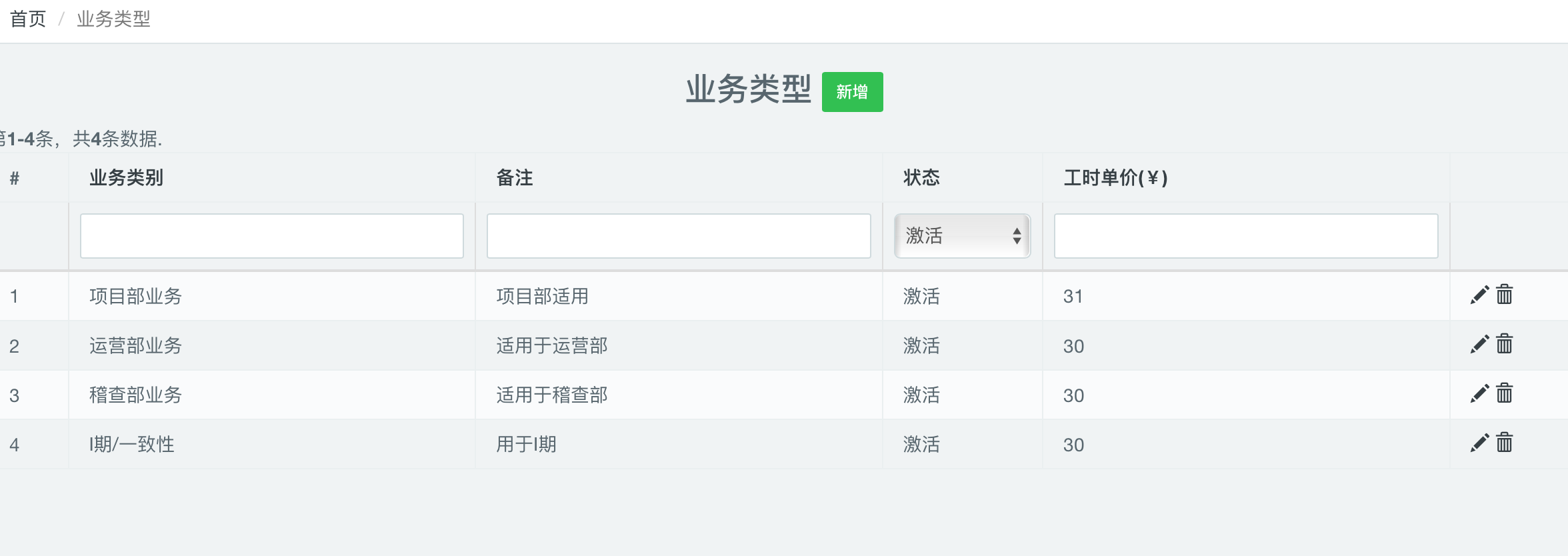Delete the 项目部业务 row with trash icon

[x=1505, y=294]
